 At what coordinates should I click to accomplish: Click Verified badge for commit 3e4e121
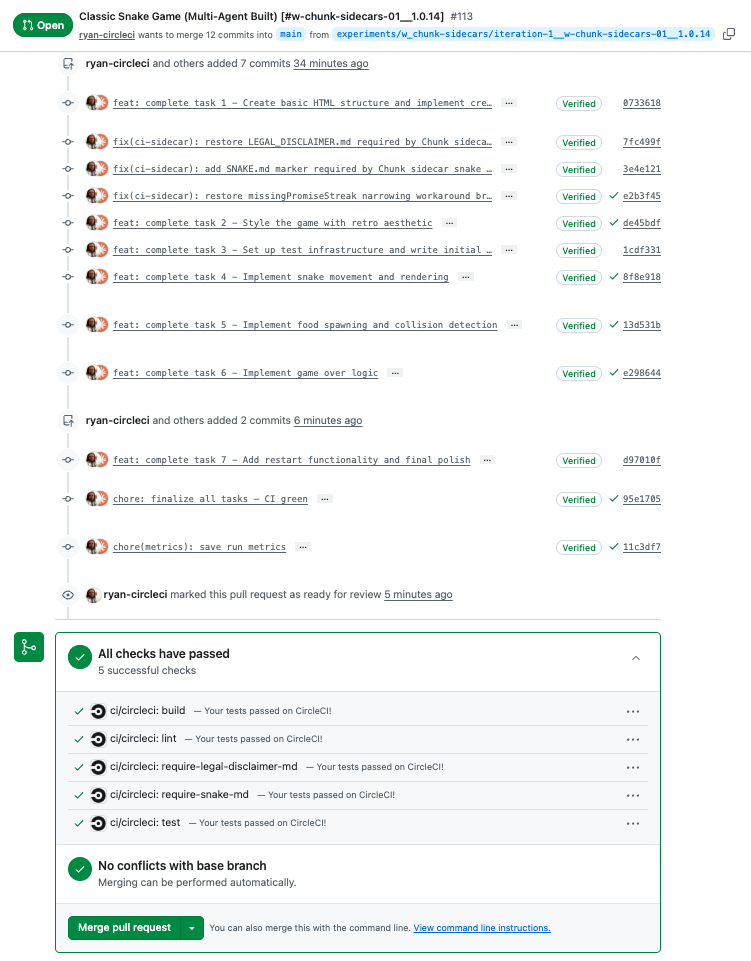tap(579, 170)
